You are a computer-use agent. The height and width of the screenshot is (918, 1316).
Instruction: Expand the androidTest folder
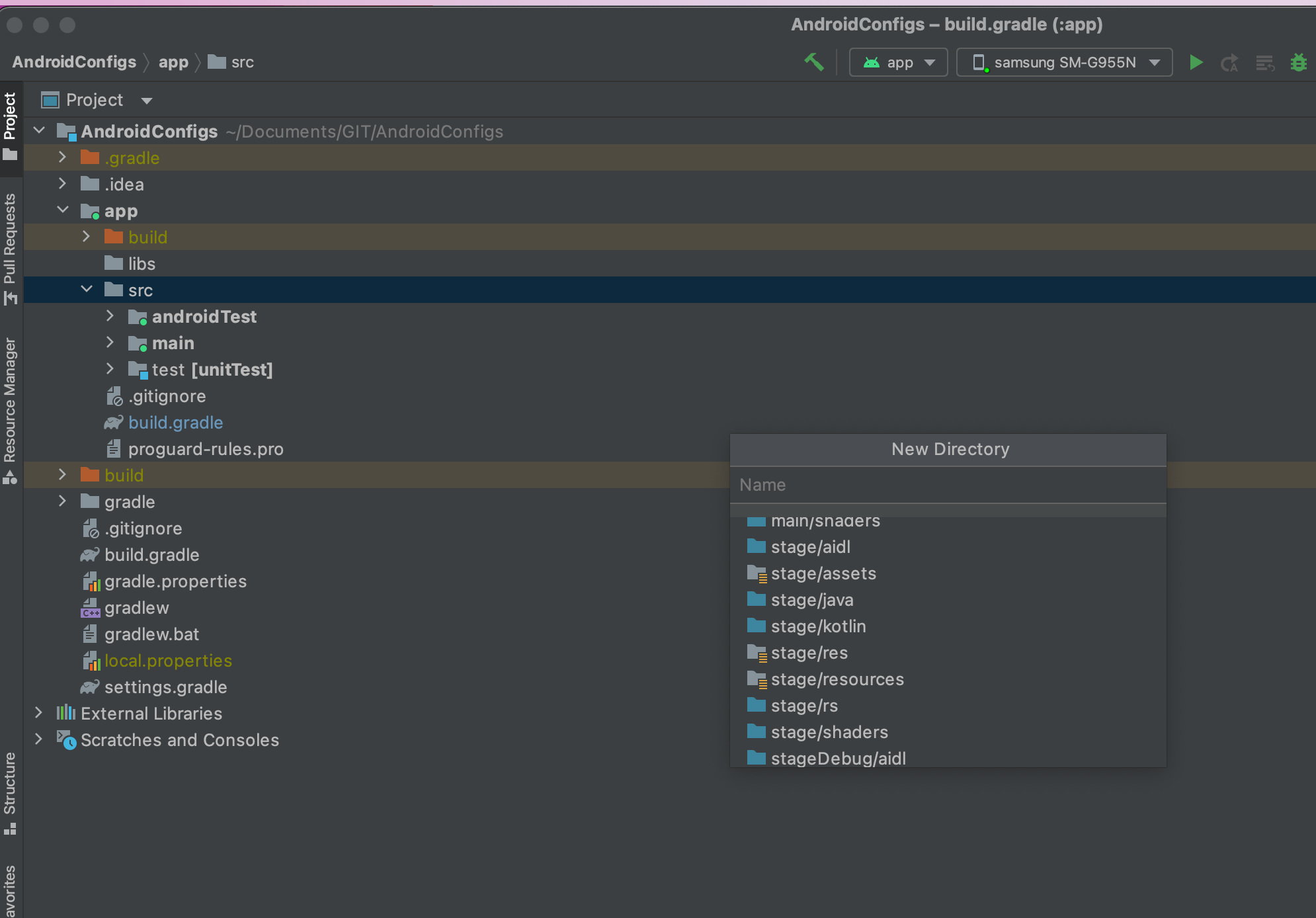tap(110, 315)
